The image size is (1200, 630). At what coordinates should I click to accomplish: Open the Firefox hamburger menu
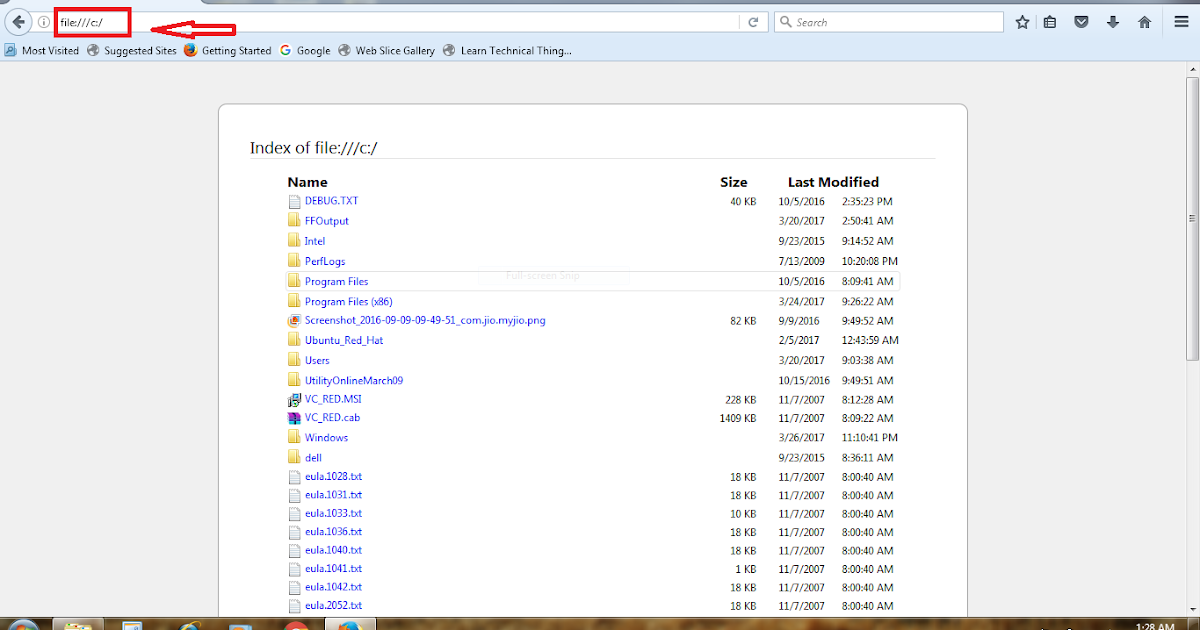pyautogui.click(x=1181, y=21)
